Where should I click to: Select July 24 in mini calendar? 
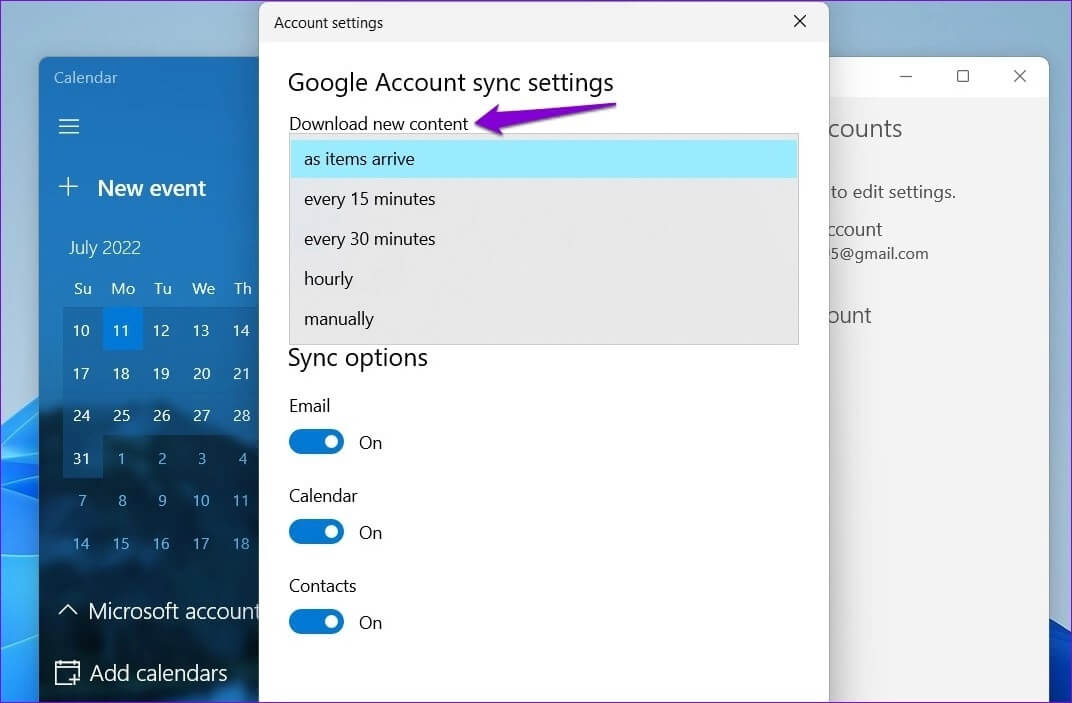[81, 415]
